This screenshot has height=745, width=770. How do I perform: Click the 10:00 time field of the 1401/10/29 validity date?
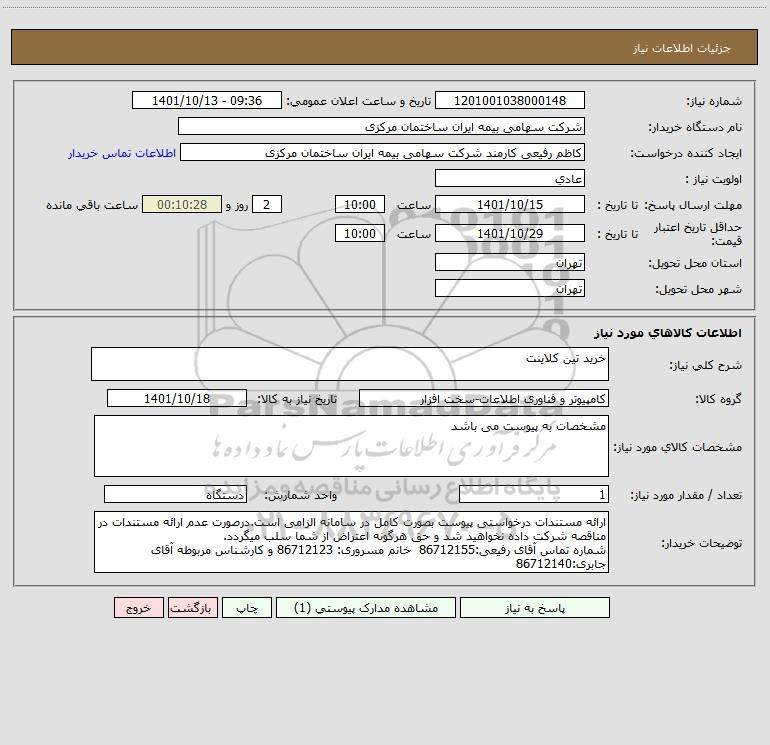pos(359,233)
